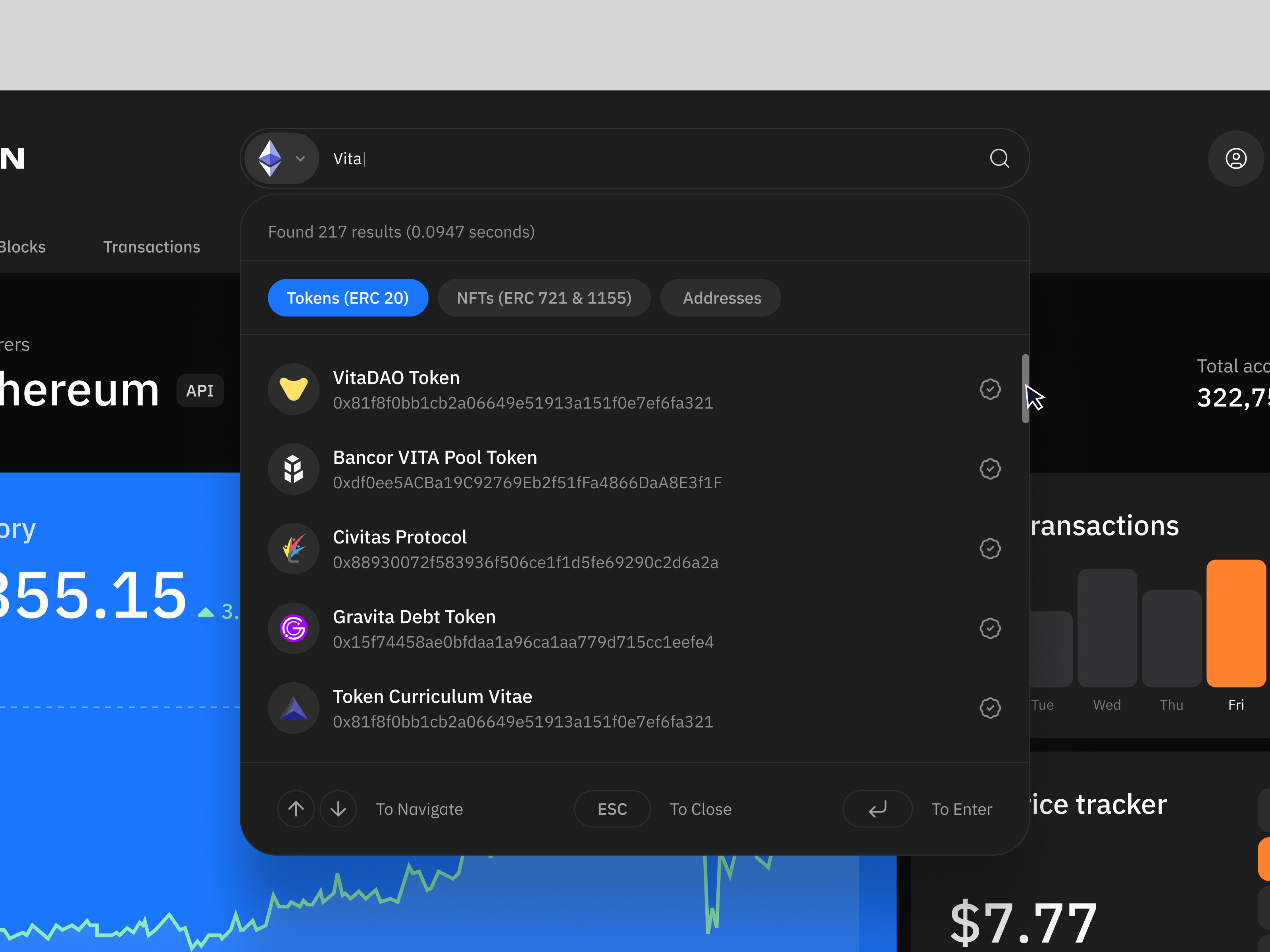Click the Civitas Protocol logo
This screenshot has height=952, width=1270.
(x=294, y=549)
